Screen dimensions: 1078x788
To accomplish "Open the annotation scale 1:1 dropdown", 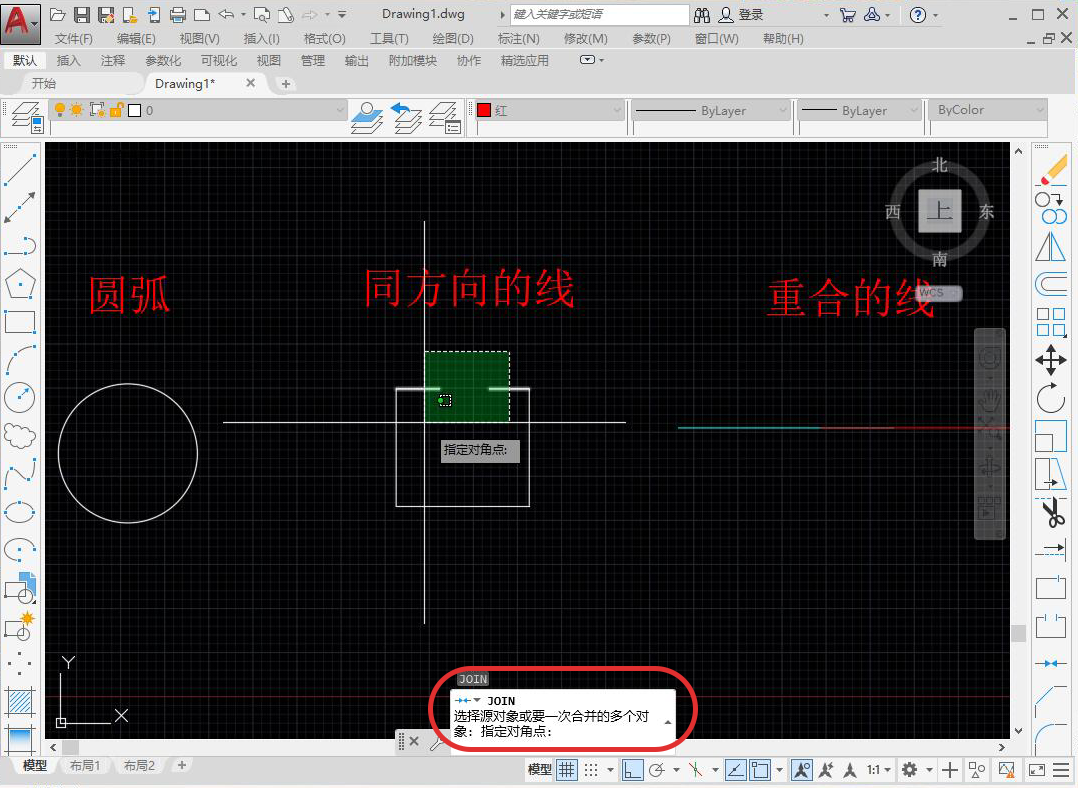I will tap(879, 770).
